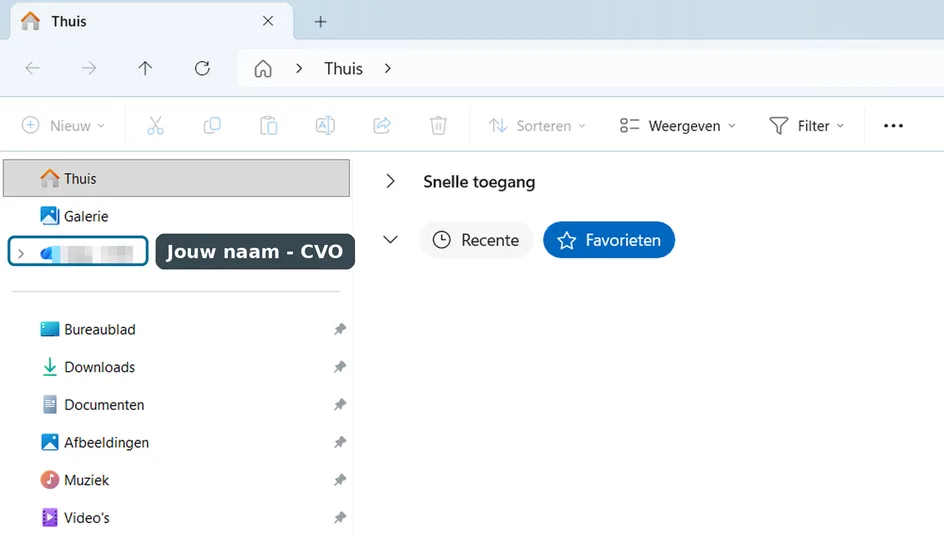The height and width of the screenshot is (537, 944).
Task: Click the Copy icon in toolbar
Action: [212, 125]
